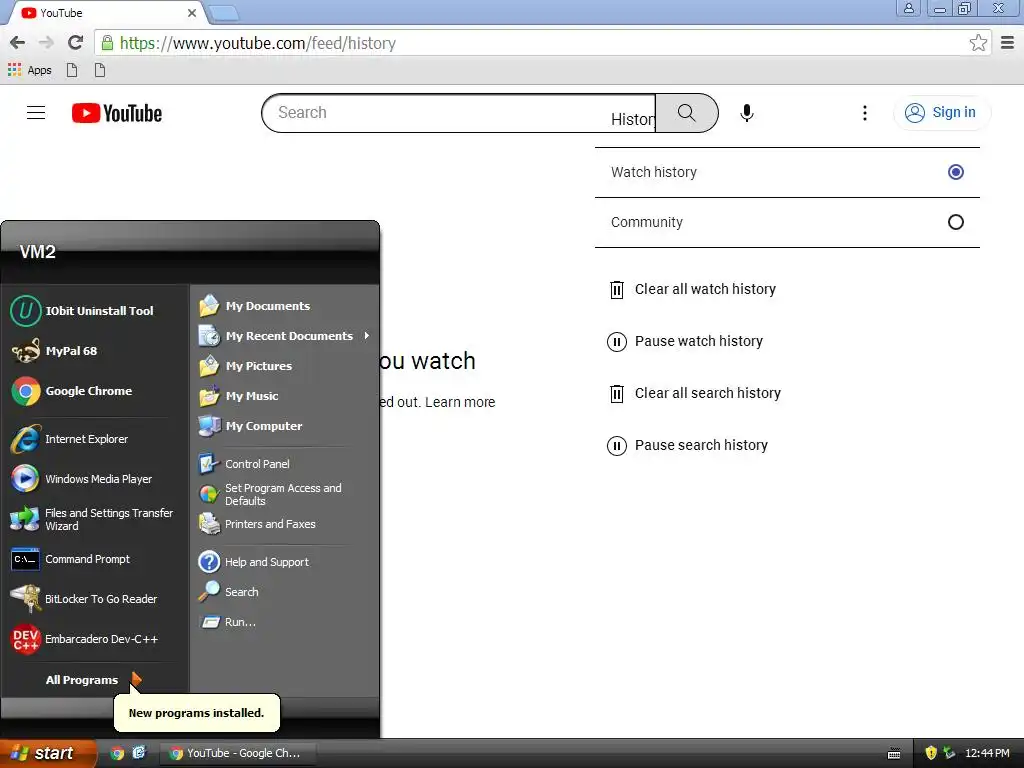The image size is (1024, 768).
Task: Click the Chrome user profile button
Action: (908, 8)
